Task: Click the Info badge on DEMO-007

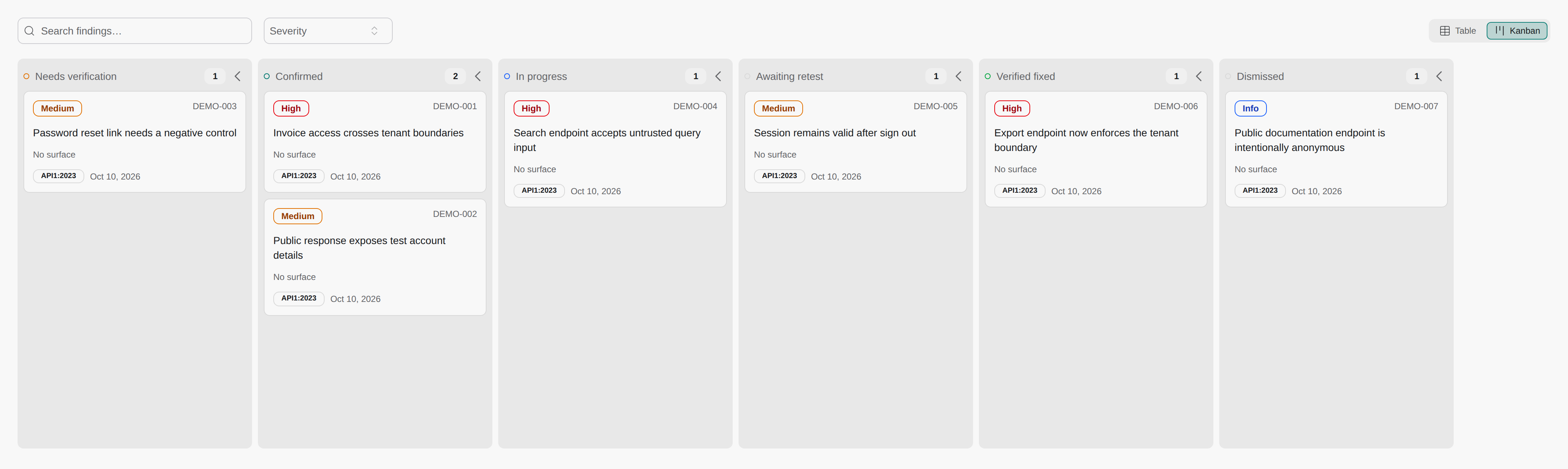Action: [x=1250, y=108]
